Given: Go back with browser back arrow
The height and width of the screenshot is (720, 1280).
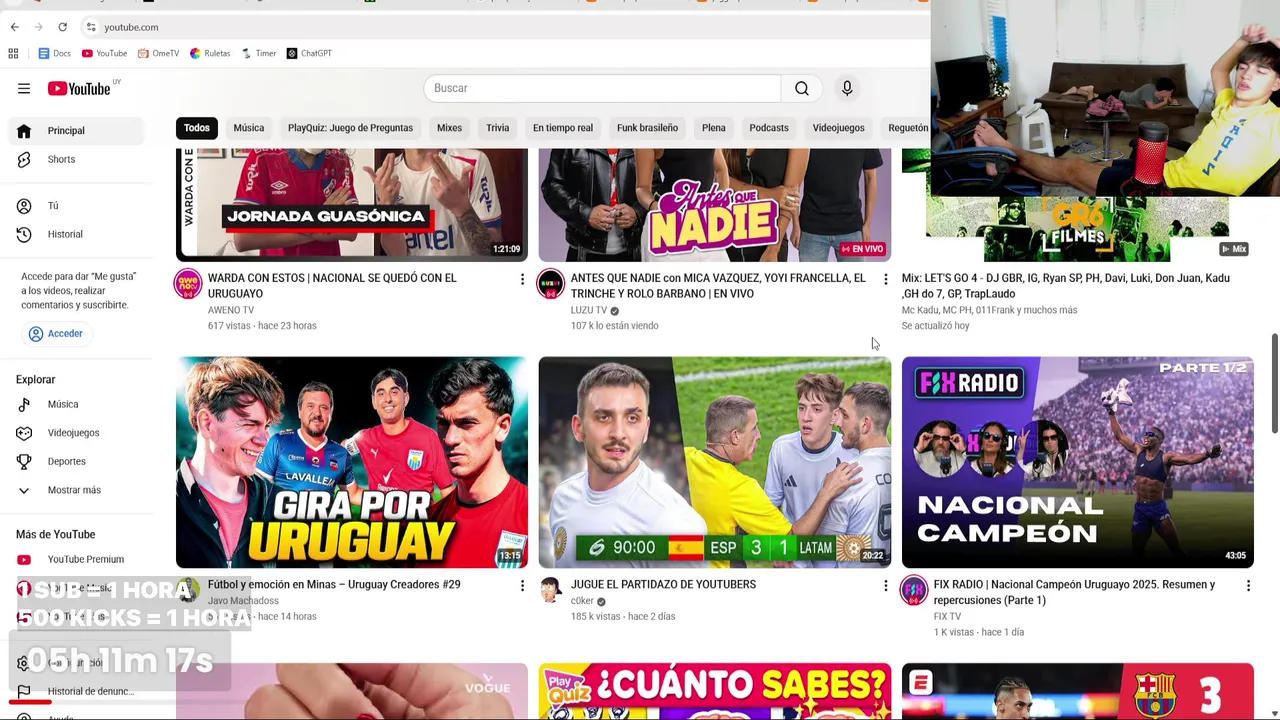Looking at the screenshot, I should coord(14,27).
